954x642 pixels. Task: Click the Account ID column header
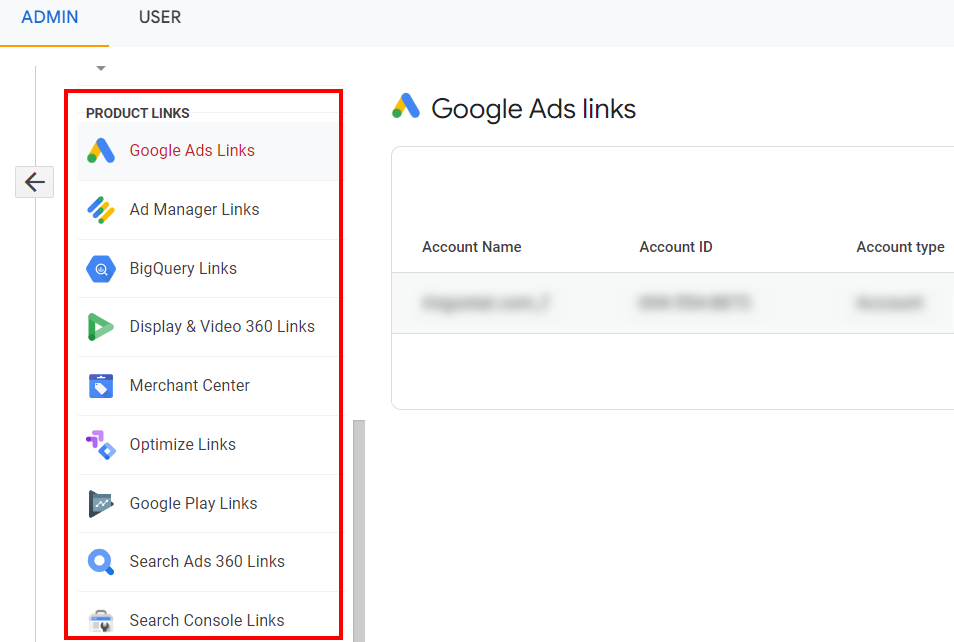coord(675,247)
